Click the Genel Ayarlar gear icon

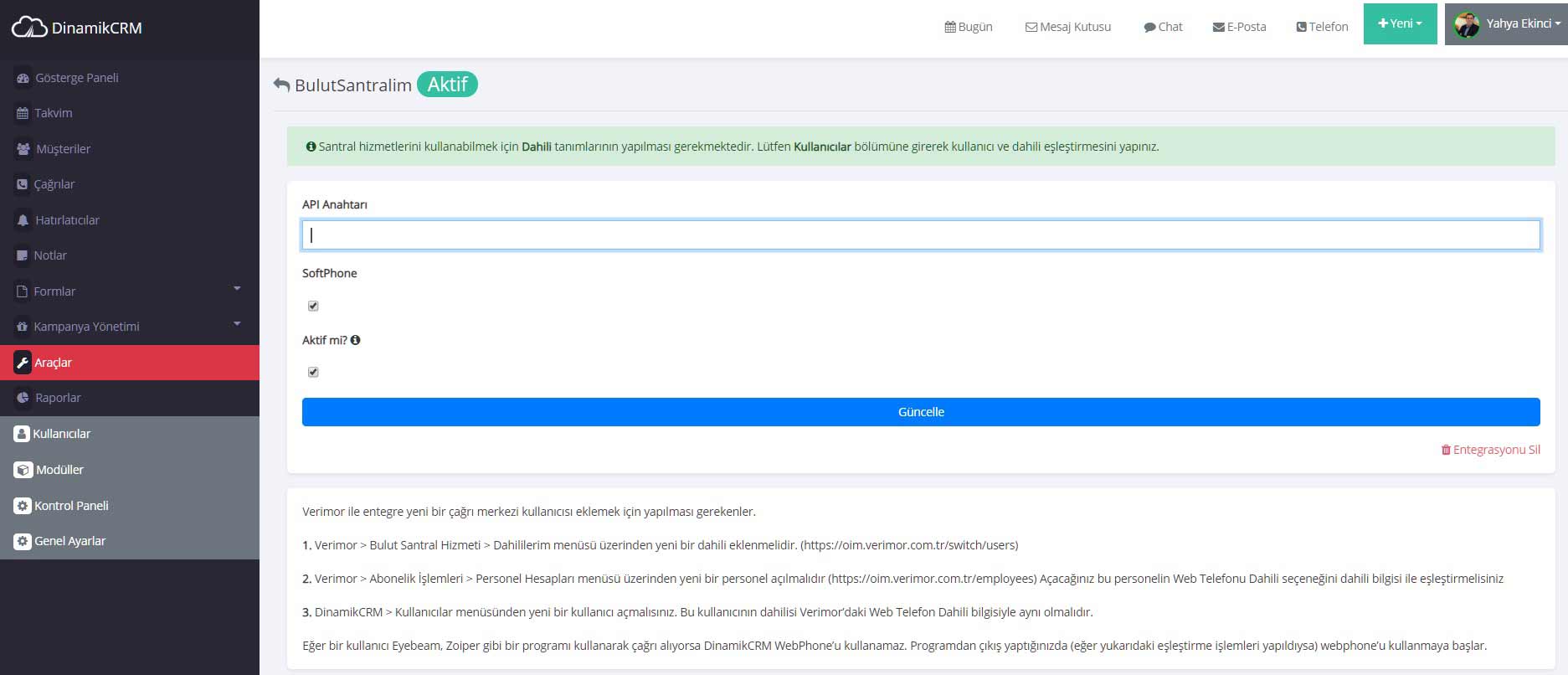[x=23, y=541]
